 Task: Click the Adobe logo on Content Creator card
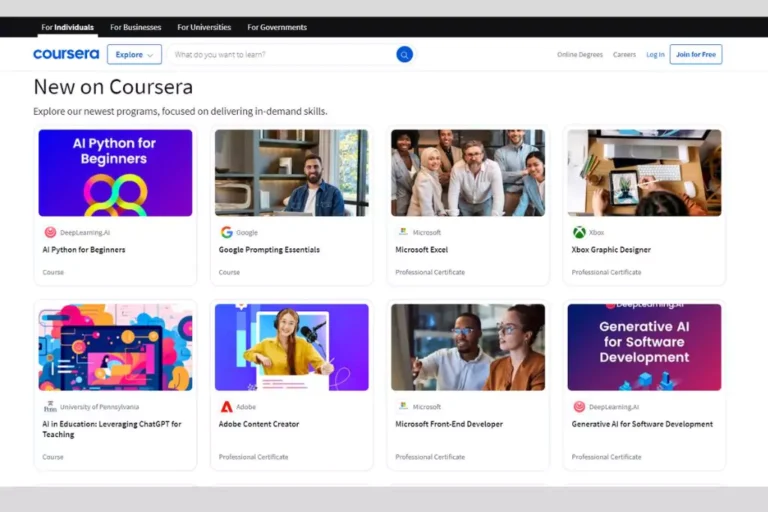pyautogui.click(x=226, y=407)
